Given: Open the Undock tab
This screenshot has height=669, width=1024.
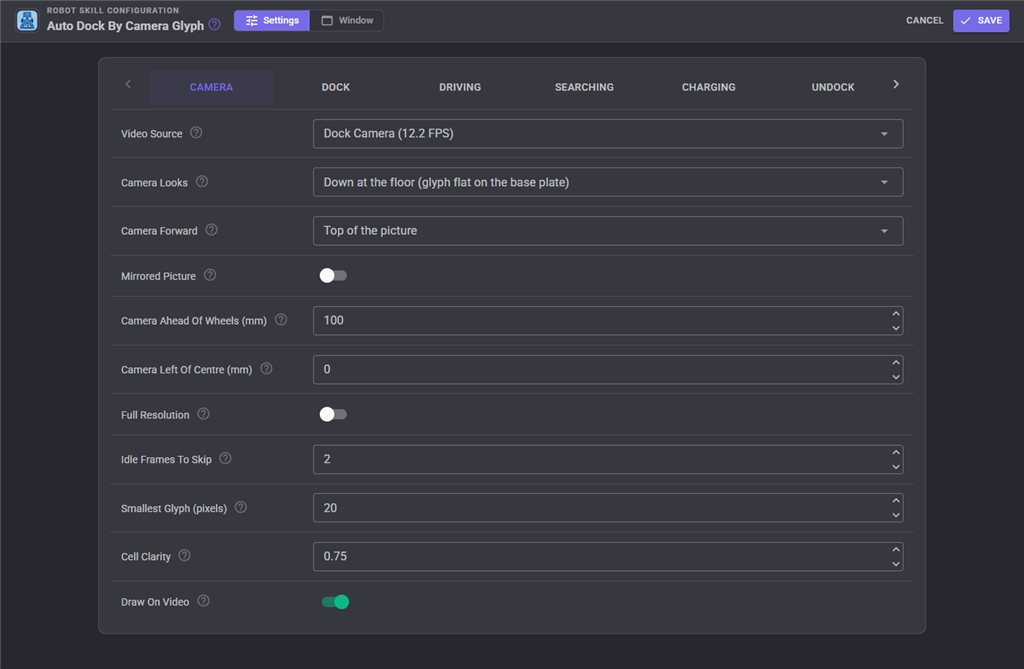Looking at the screenshot, I should click(833, 88).
